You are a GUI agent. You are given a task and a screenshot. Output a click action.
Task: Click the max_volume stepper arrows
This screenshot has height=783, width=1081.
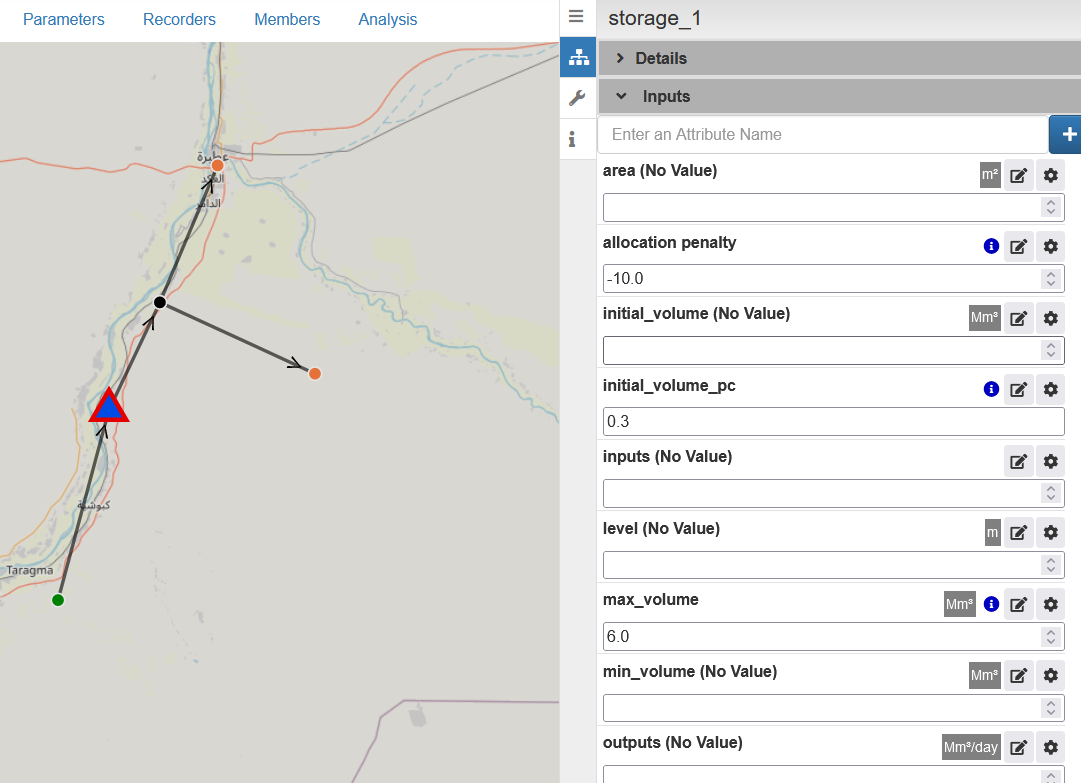click(x=1050, y=636)
